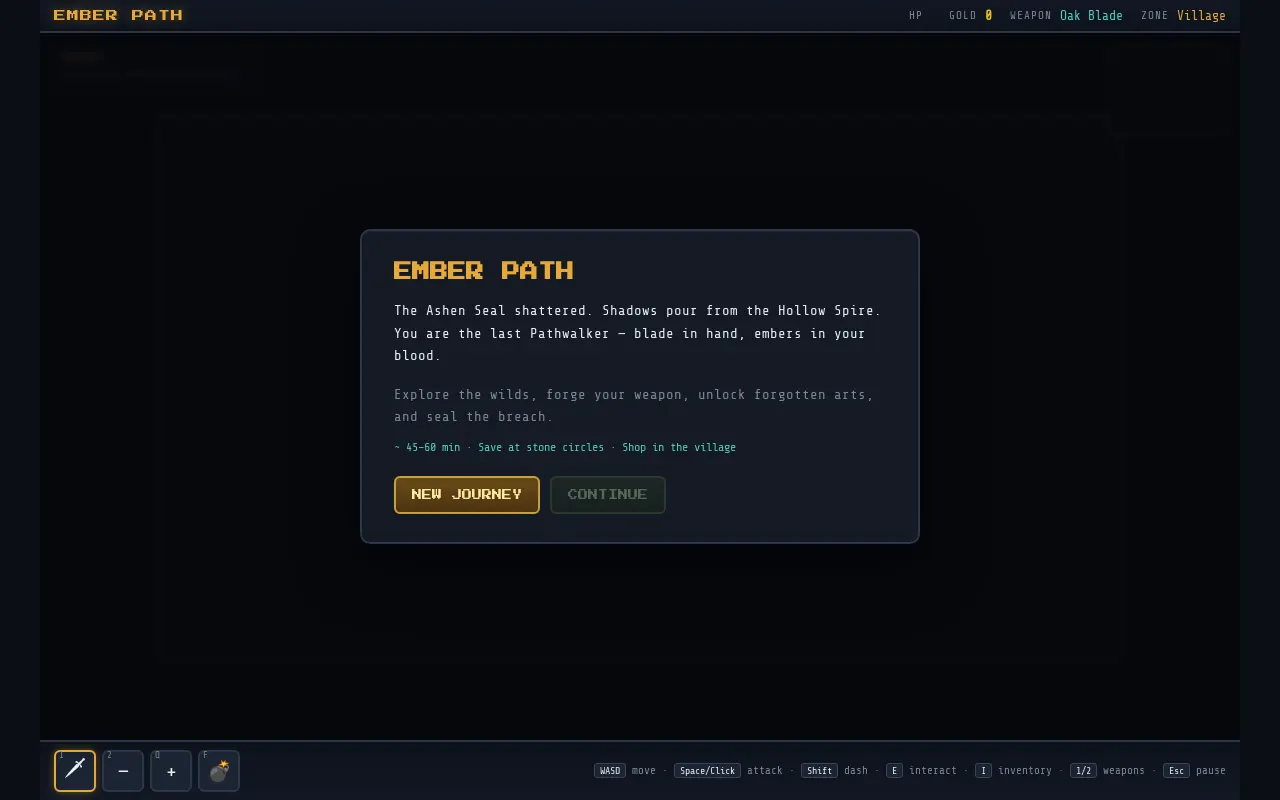Start a New Journey
This screenshot has width=1280, height=800.
(467, 495)
